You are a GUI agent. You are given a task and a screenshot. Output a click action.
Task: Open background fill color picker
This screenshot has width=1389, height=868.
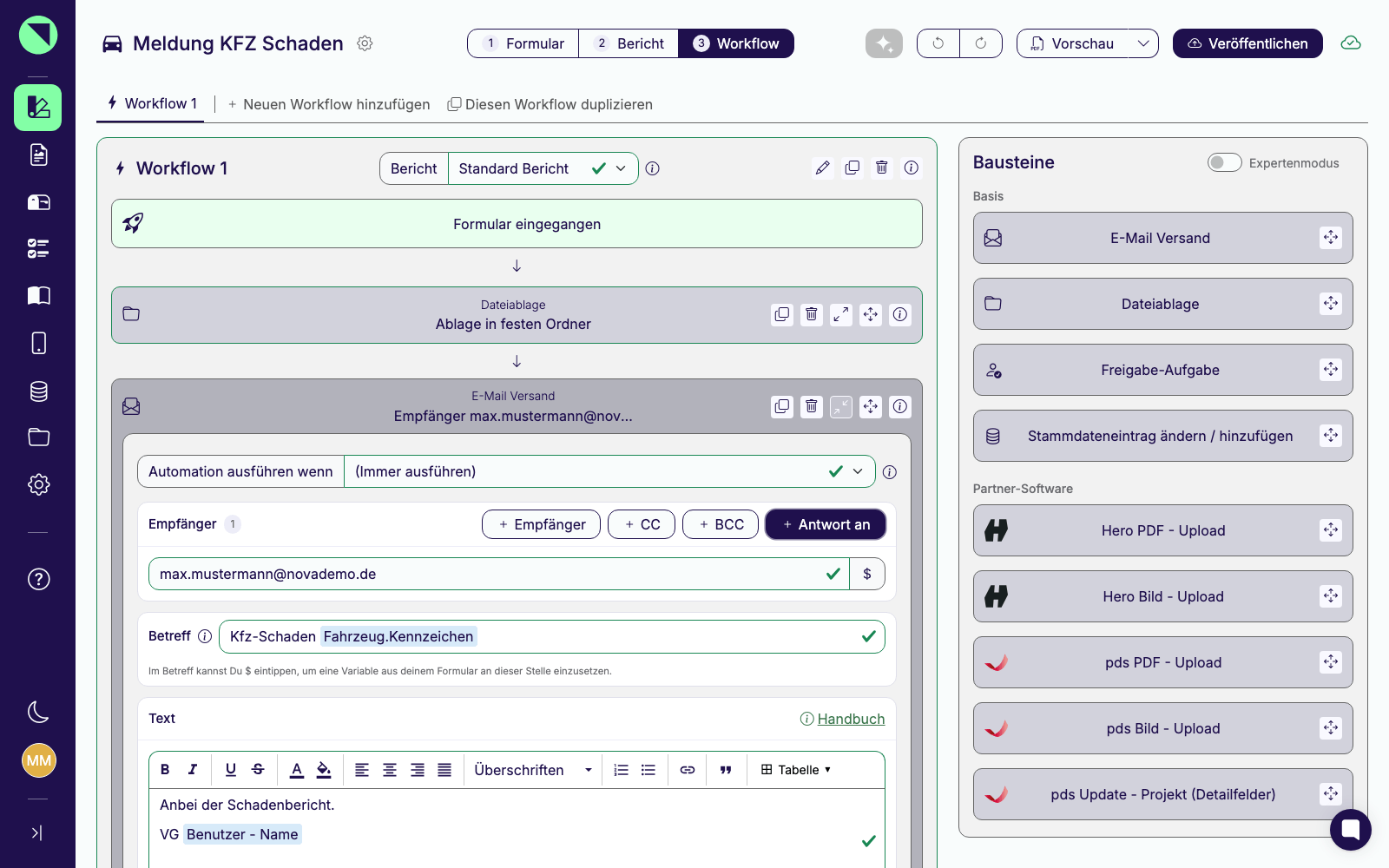tap(324, 770)
